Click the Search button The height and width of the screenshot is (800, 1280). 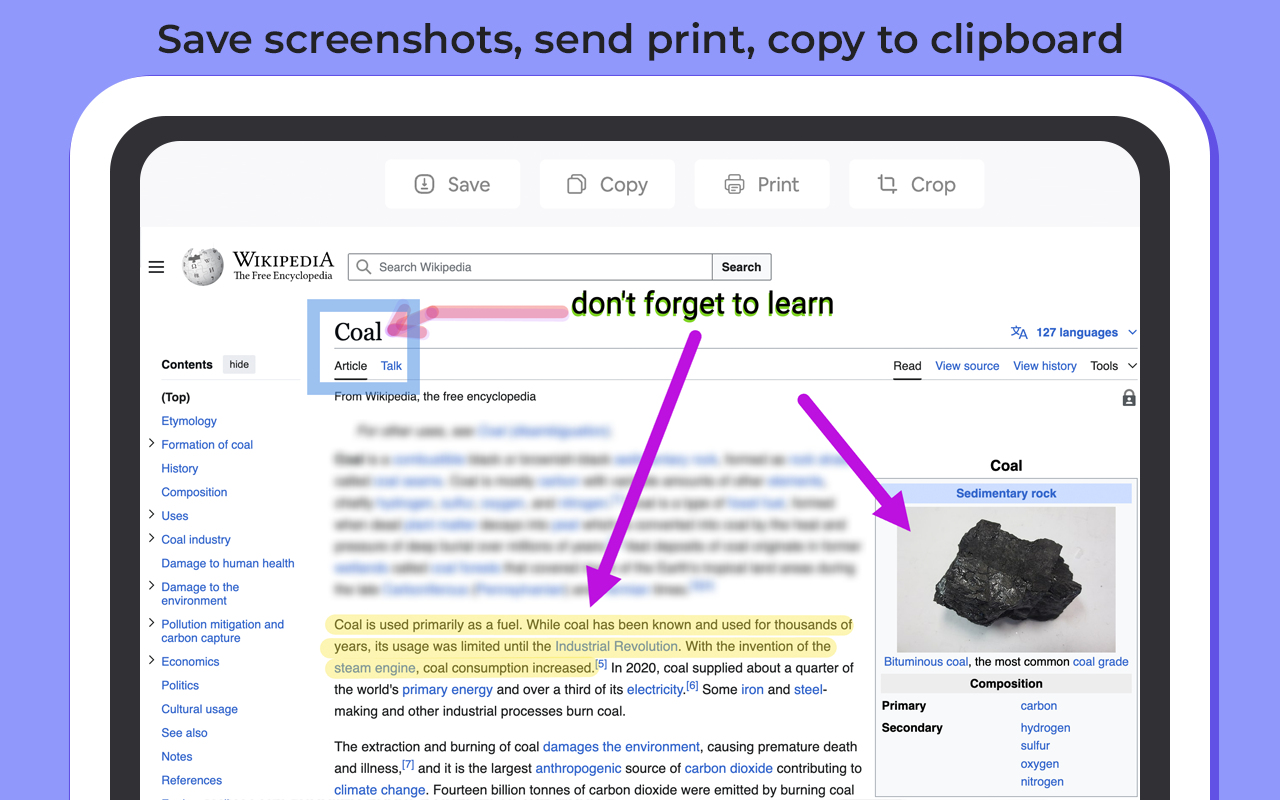click(741, 267)
